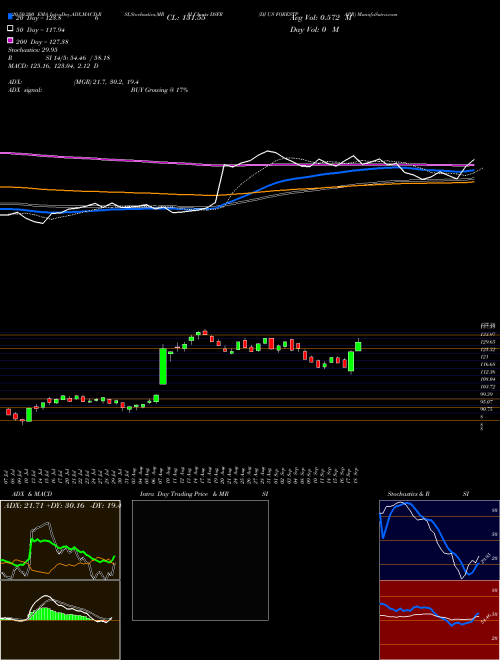The height and width of the screenshot is (660, 500).
Task: Open the red RSI chart panel
Action: [x=439, y=620]
